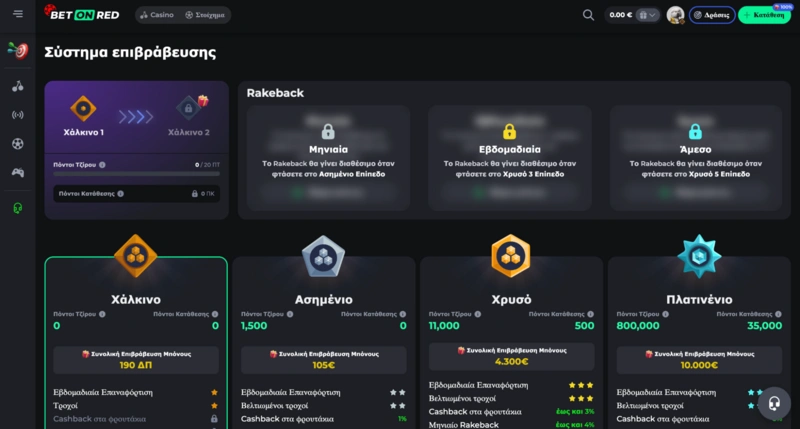Open the live broadcast icon in the sidebar
Image resolution: width=800 pixels, height=429 pixels.
[x=17, y=115]
